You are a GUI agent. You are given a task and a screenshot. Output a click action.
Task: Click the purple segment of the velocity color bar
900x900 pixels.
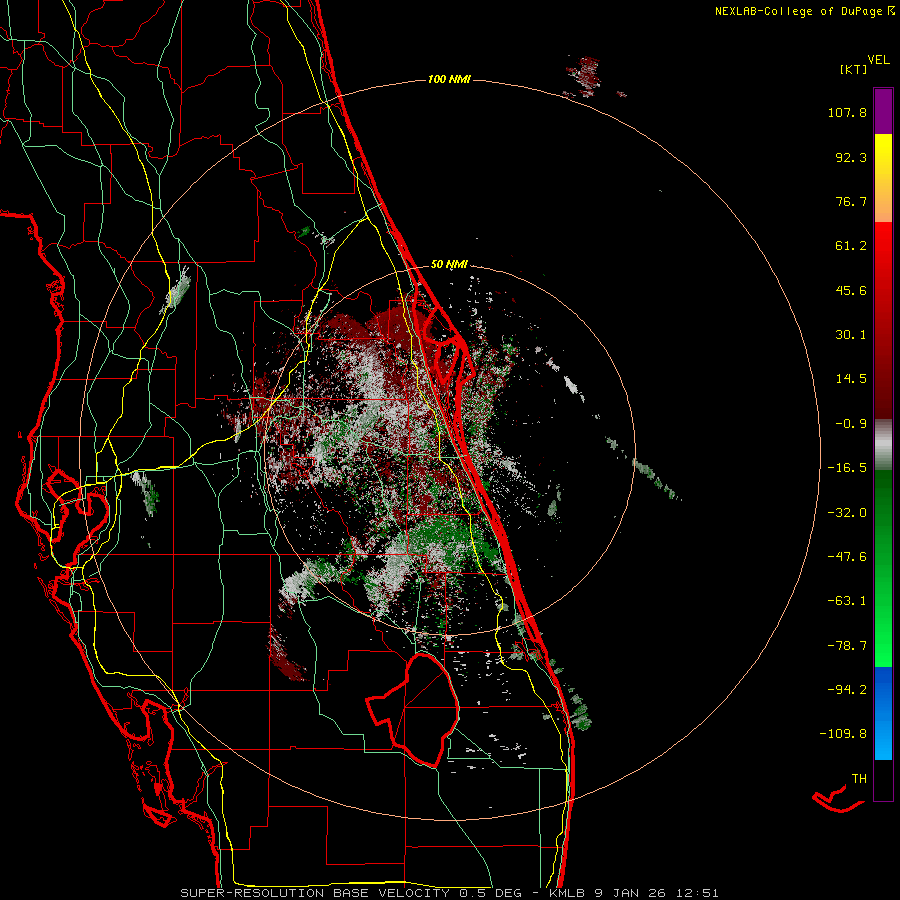point(883,111)
